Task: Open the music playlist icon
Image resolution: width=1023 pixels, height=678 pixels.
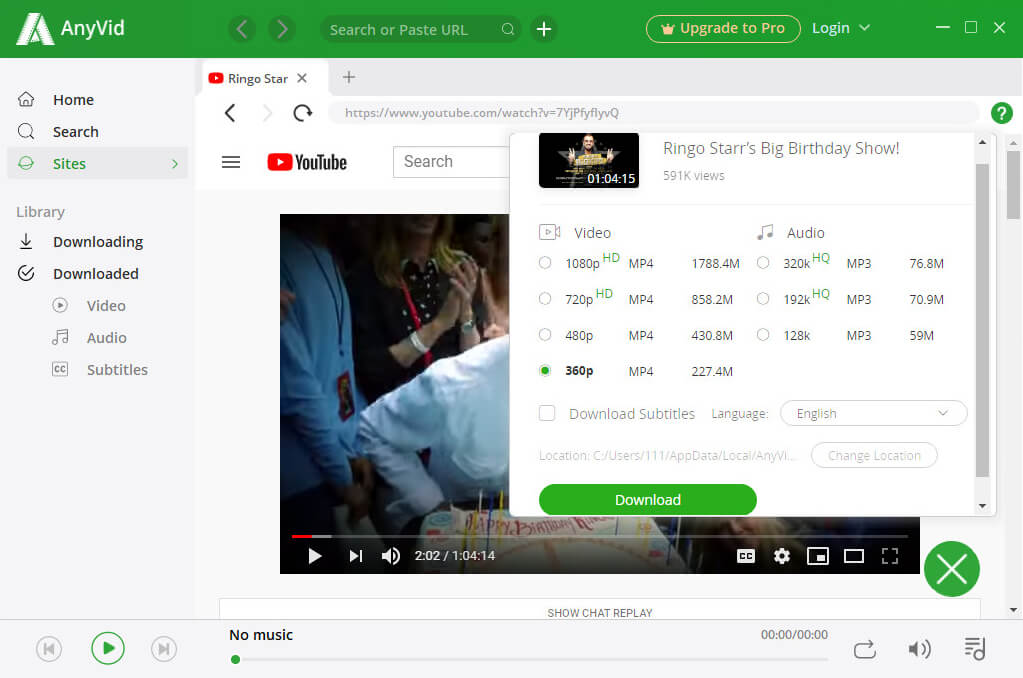Action: [974, 649]
